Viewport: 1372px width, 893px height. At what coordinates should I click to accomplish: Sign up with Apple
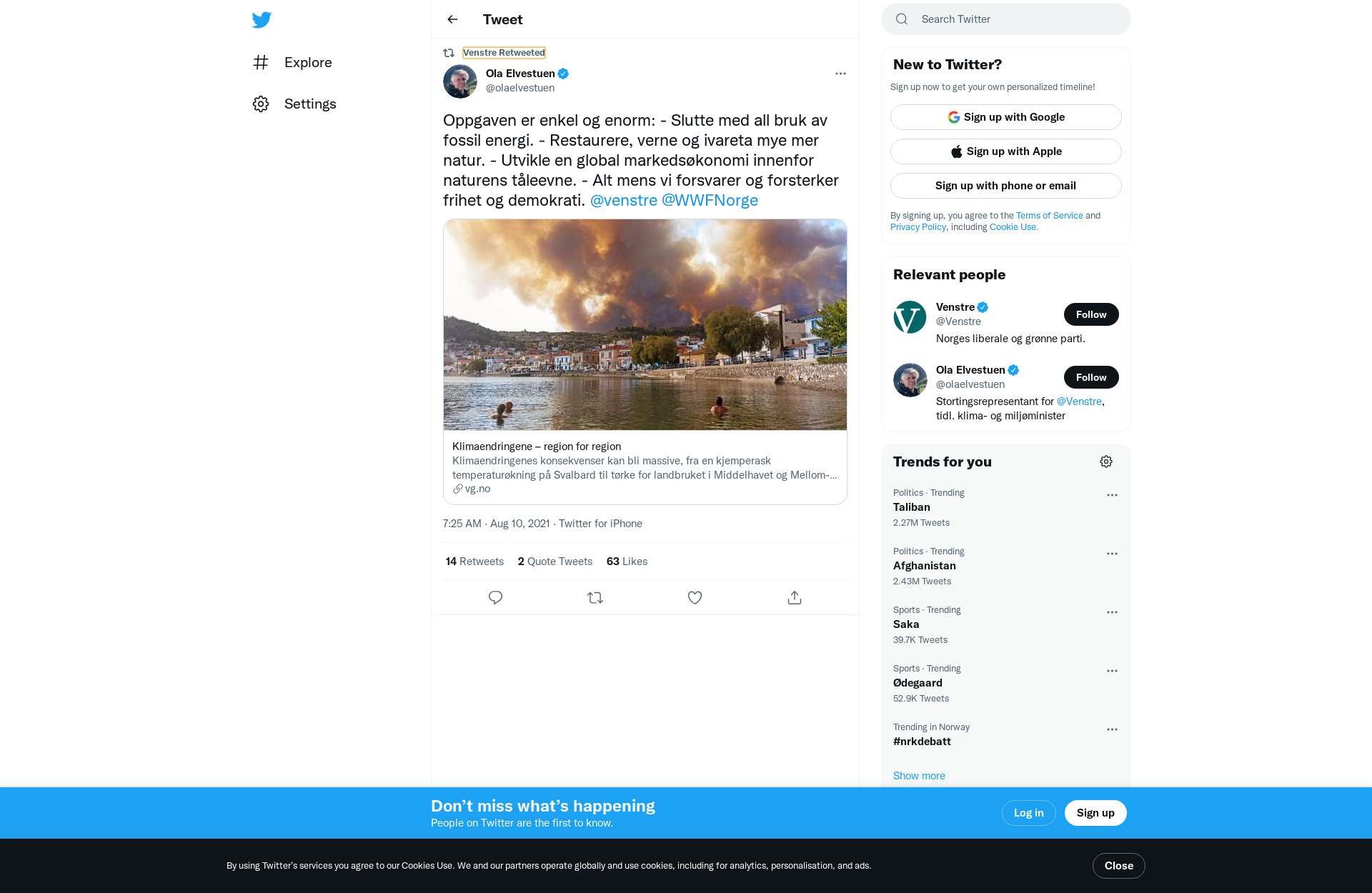[x=1006, y=151]
